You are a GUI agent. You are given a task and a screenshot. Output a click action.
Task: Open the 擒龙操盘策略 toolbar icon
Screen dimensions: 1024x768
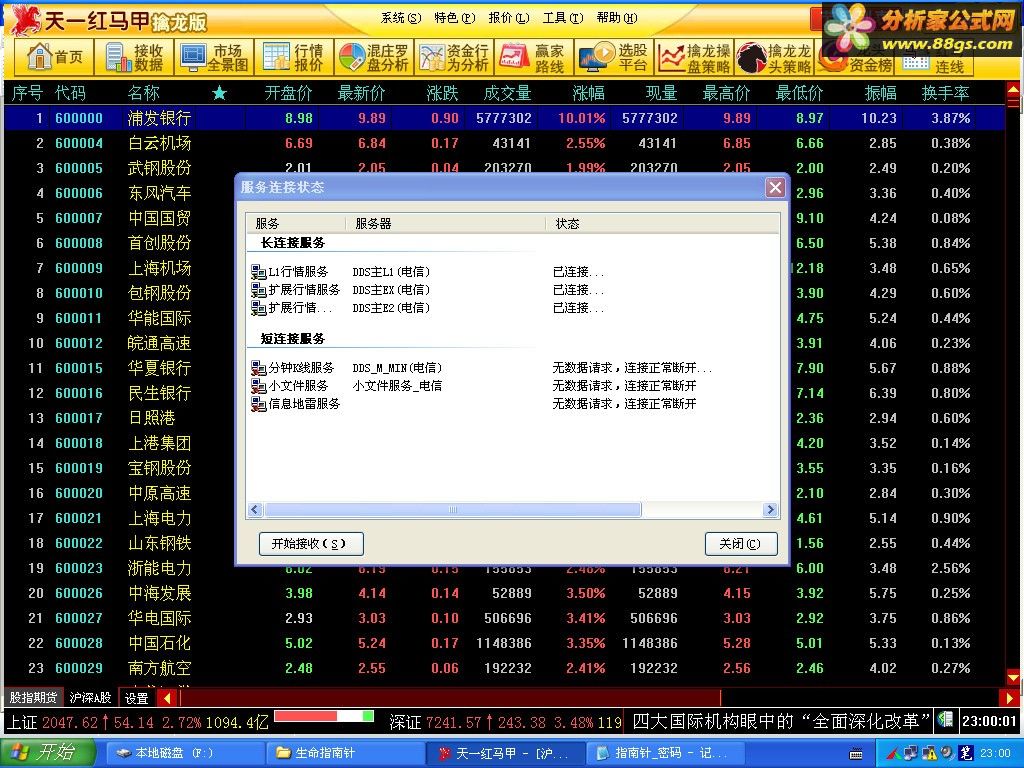tap(694, 57)
